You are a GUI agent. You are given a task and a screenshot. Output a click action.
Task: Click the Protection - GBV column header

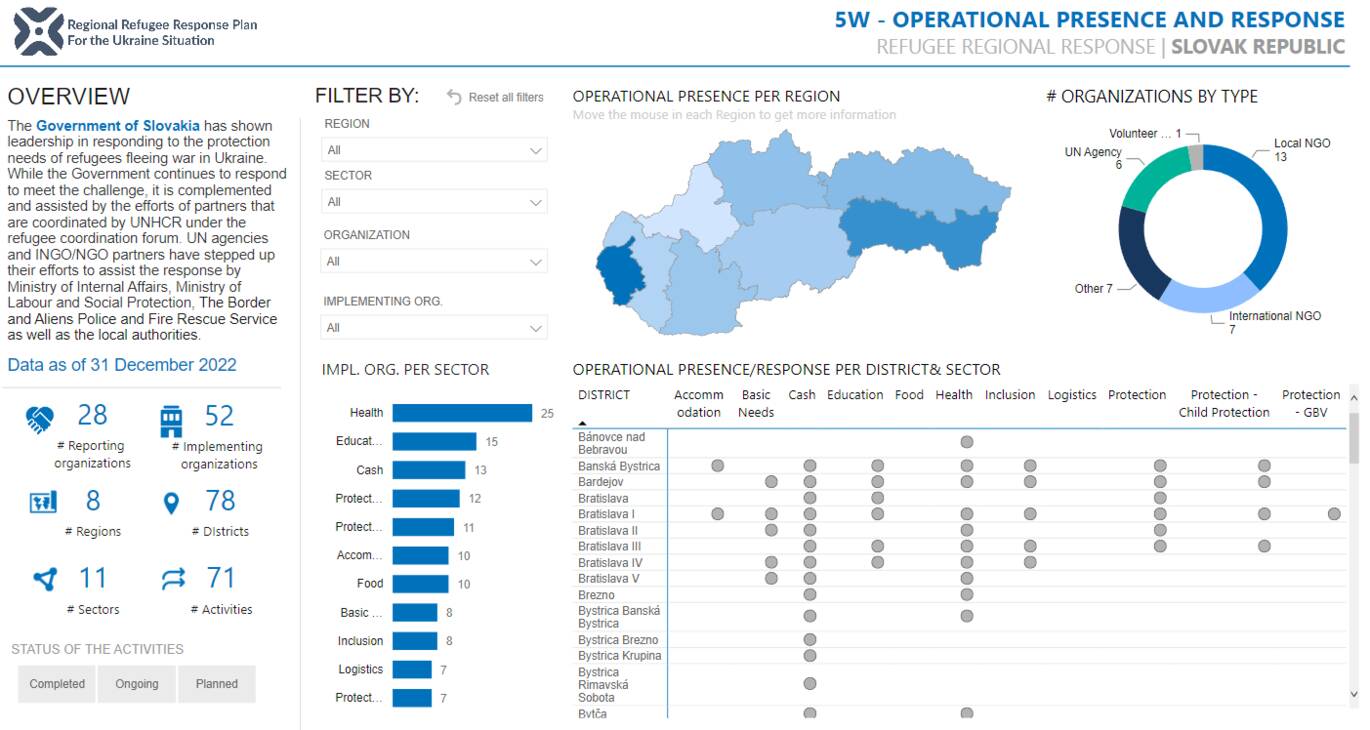point(1311,403)
